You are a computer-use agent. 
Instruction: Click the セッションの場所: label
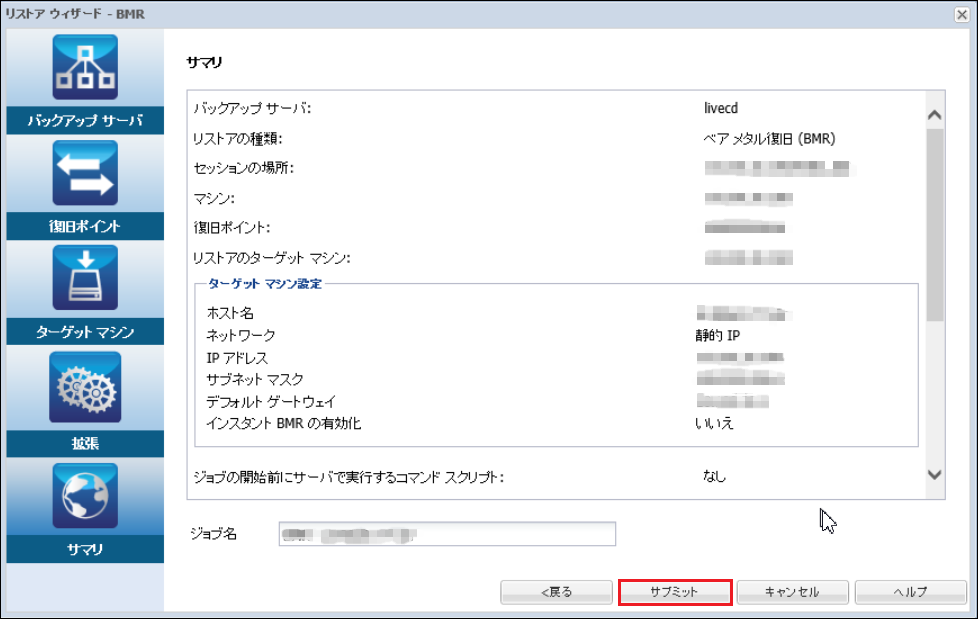243,168
